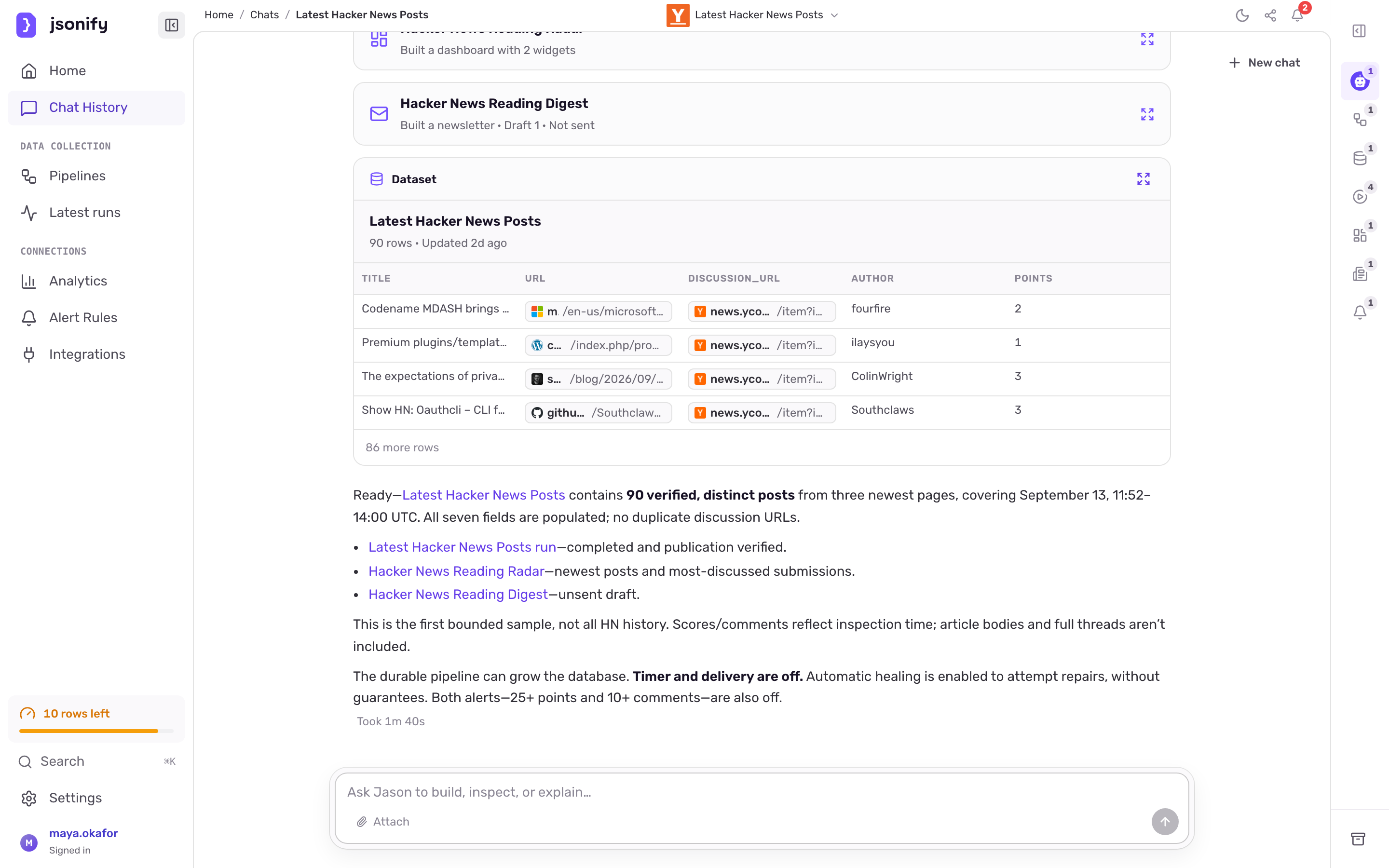Open Latest Hacker News Posts run link
This screenshot has width=1389, height=868.
point(462,547)
